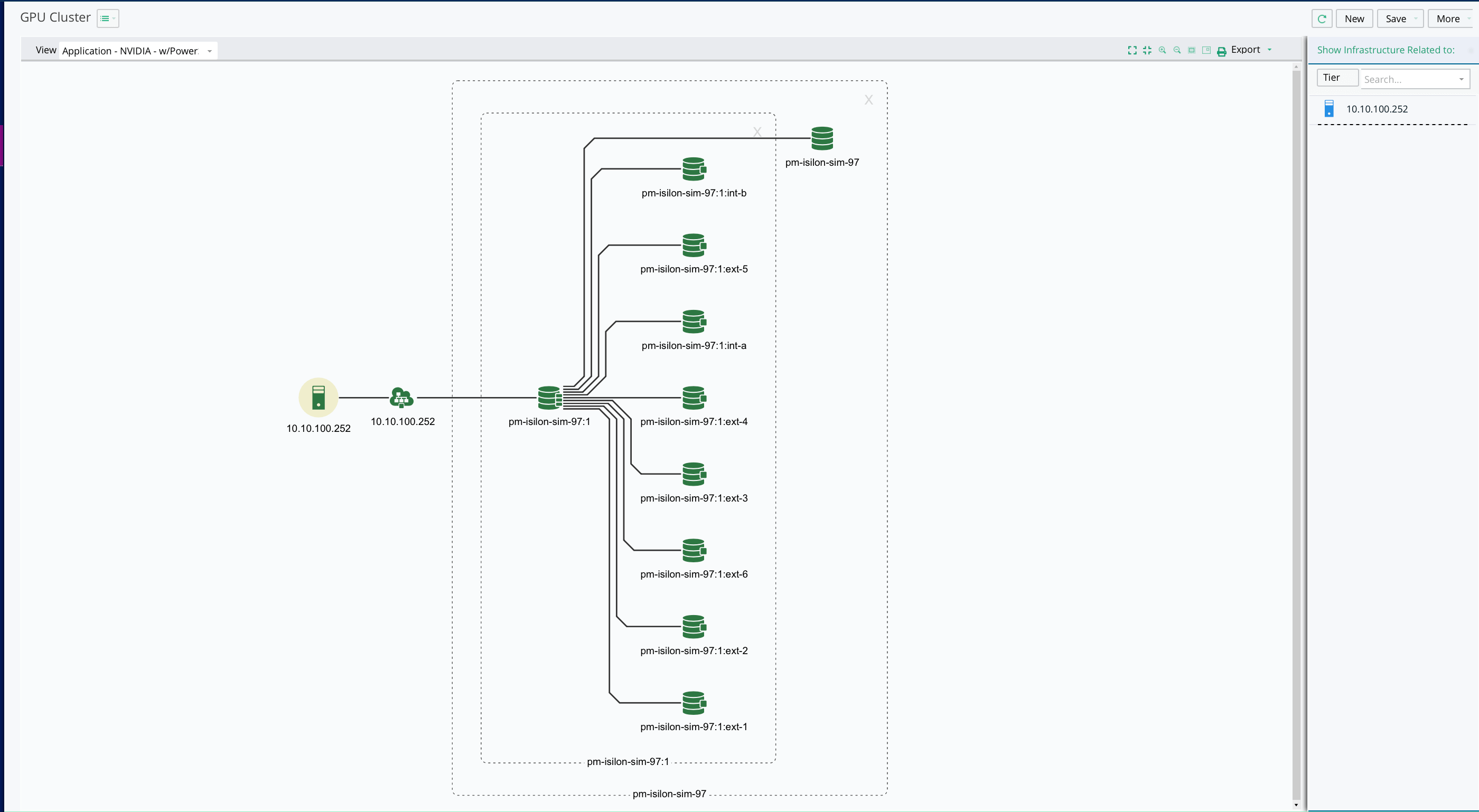
Task: Open the View selector Application - NVIDIA dropdown
Action: coord(138,51)
